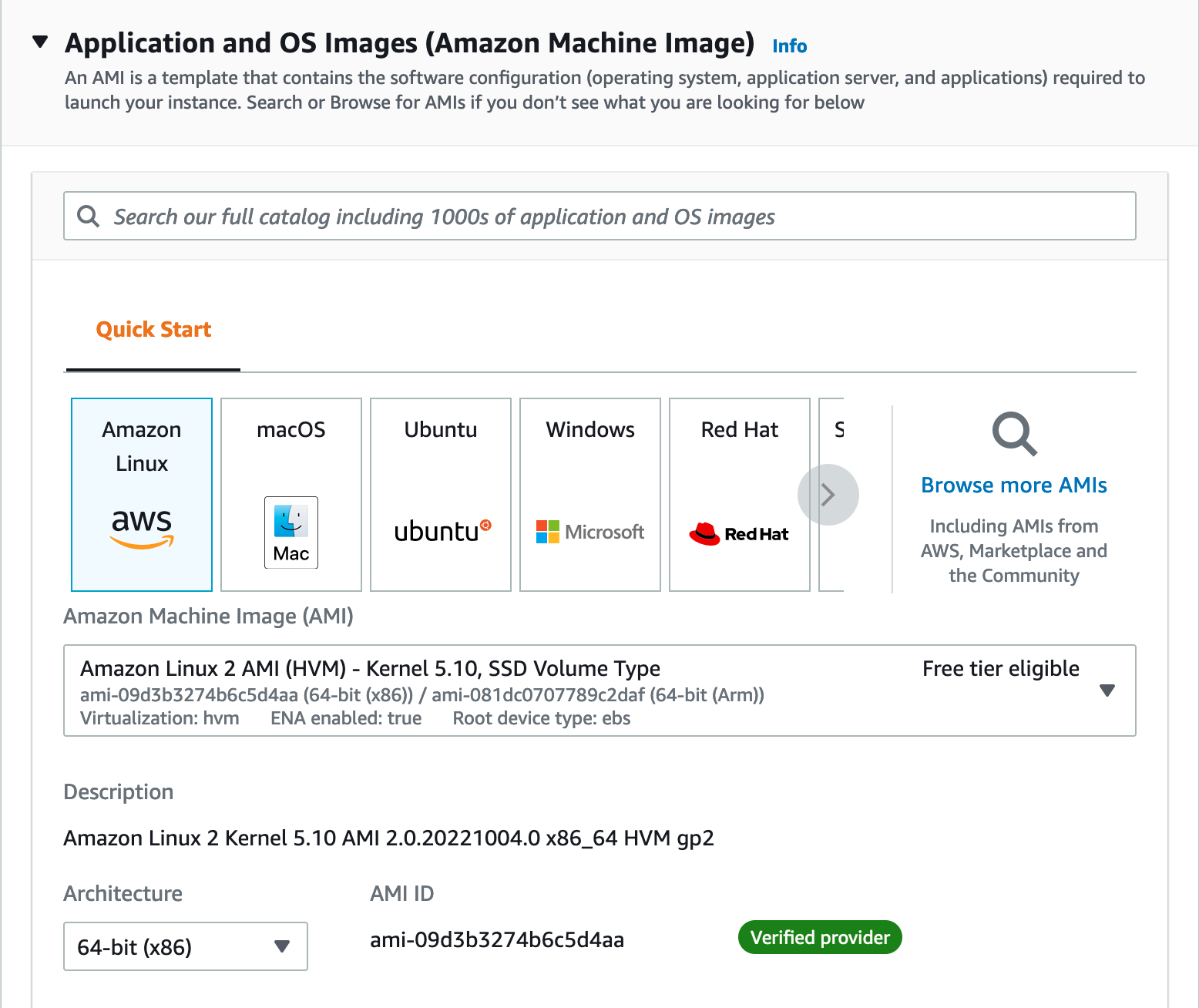Open the Amazon Machine Image selection dropdown
1199x1008 pixels.
(599, 690)
